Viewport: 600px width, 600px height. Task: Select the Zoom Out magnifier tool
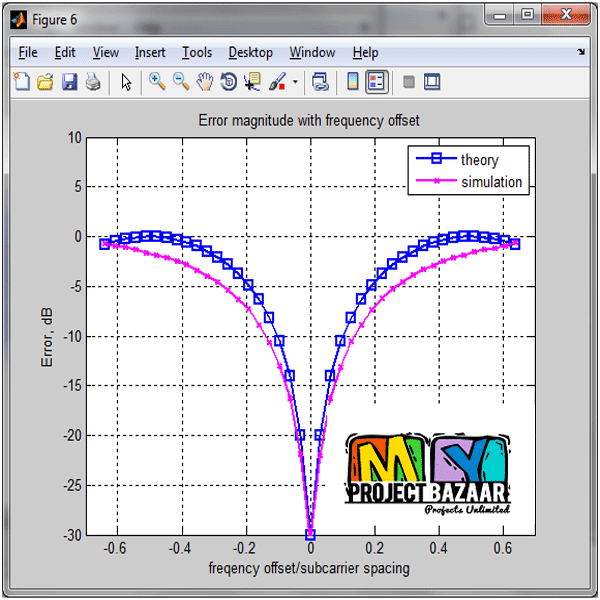pos(181,82)
